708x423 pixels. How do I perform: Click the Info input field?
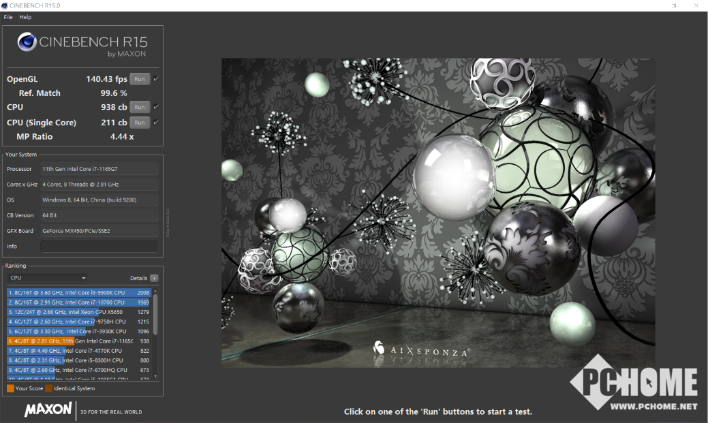99,246
